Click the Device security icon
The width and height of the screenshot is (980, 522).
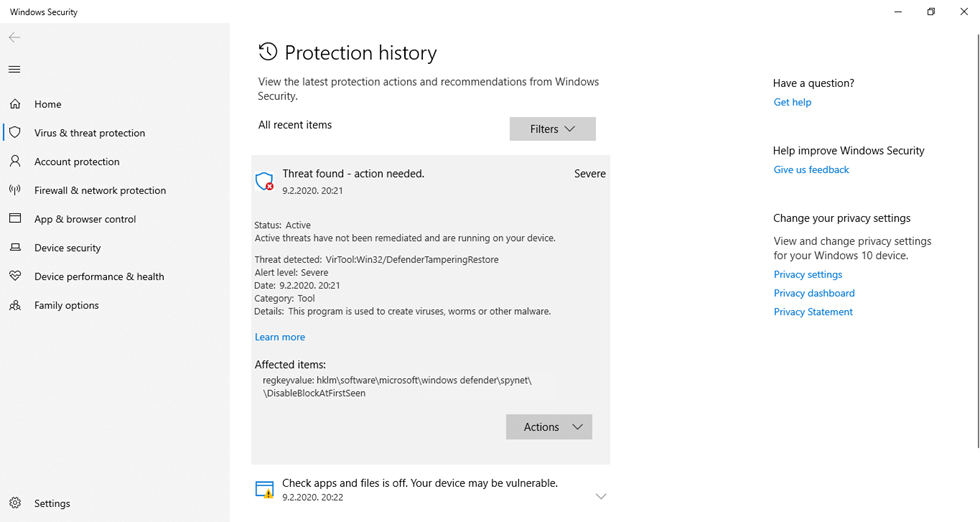[x=15, y=248]
